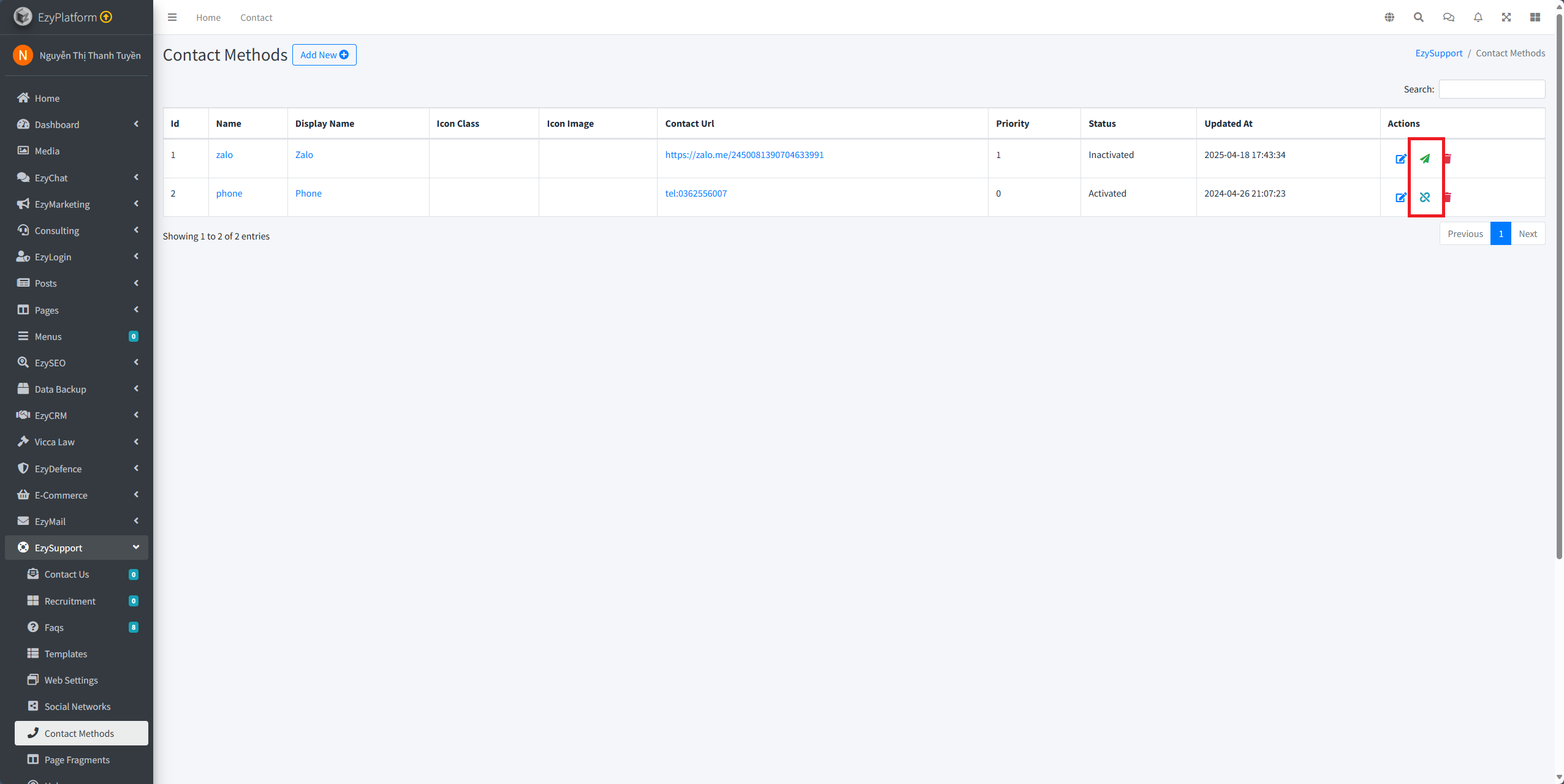Expand the Data Backup menu
The width and height of the screenshot is (1564, 784).
(x=77, y=389)
